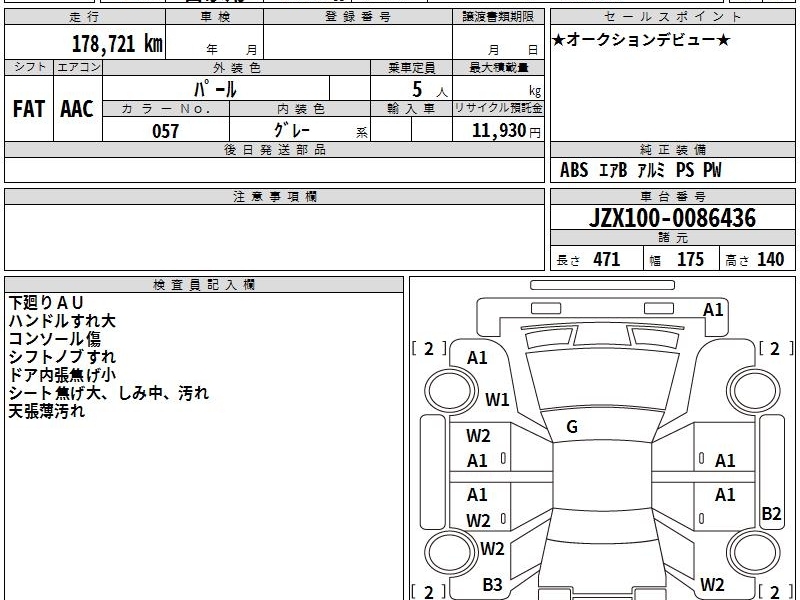Click the front-left wheel in the car diagram
Viewport: 800px width, 600px height.
451,391
